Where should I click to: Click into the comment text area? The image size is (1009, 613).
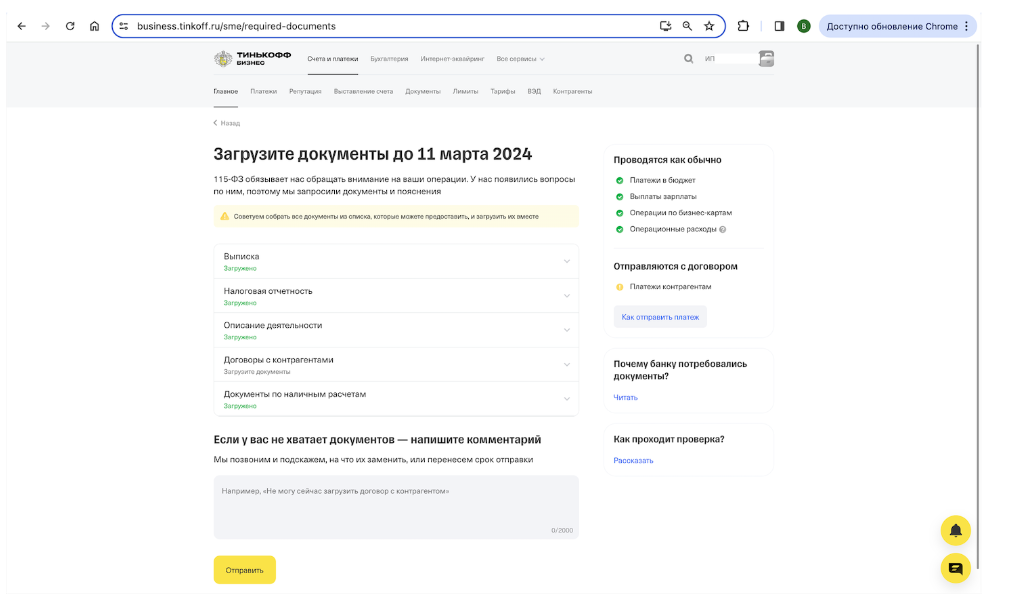point(396,508)
